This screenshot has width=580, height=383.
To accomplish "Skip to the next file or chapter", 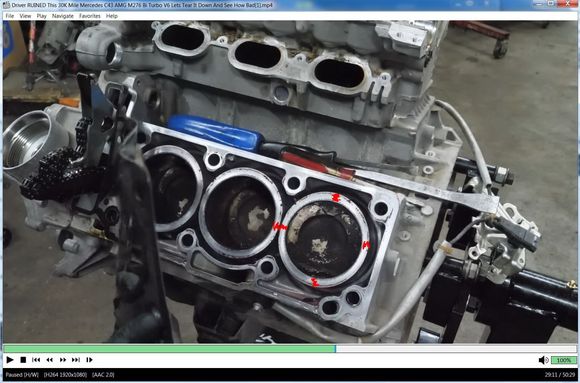I will pos(76,360).
